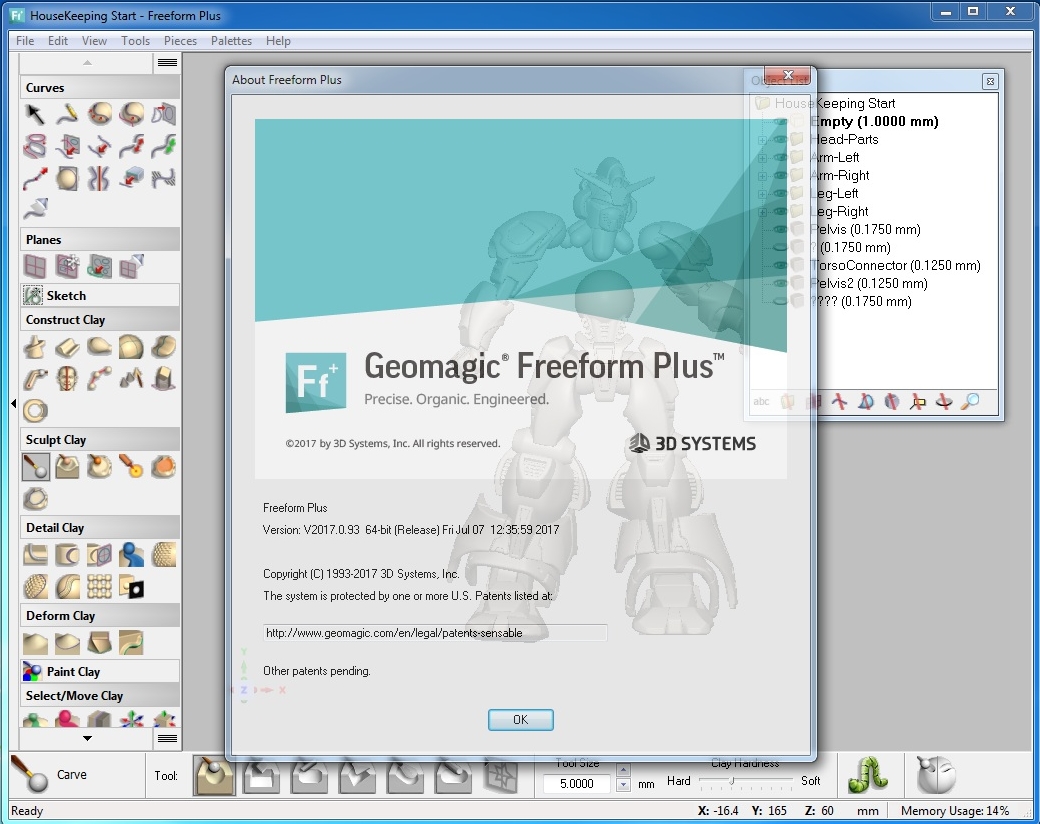Image resolution: width=1040 pixels, height=824 pixels.
Task: Open the Palettes menu
Action: point(231,40)
